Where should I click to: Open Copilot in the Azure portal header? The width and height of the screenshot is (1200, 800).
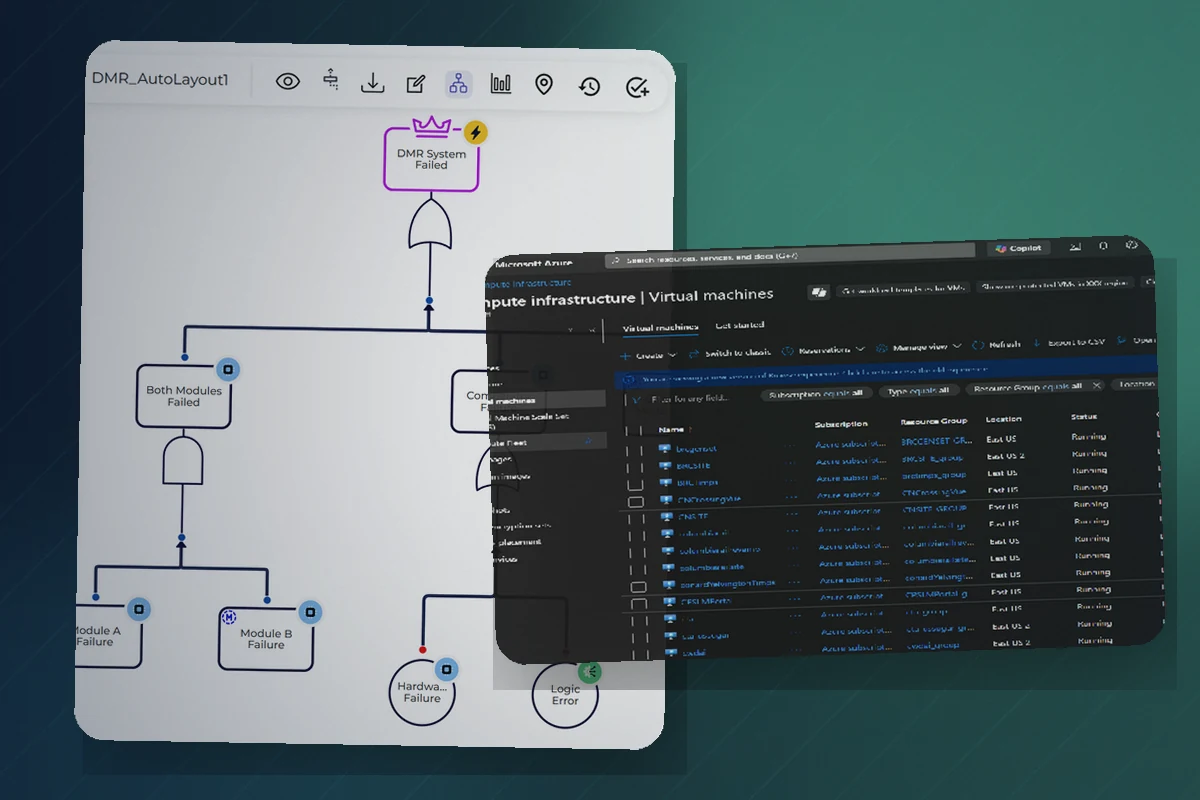pyautogui.click(x=1019, y=248)
